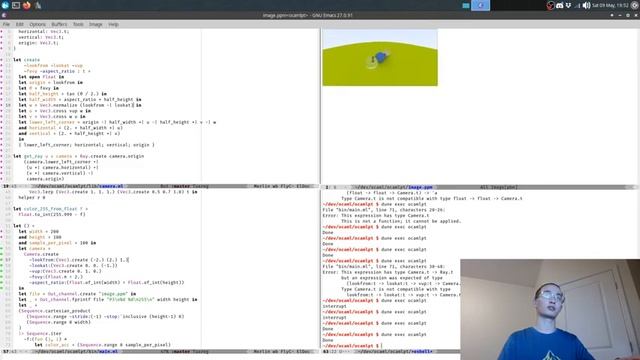Image resolution: width=640 pixels, height=360 pixels.
Task: Open the applications menu in the top panel
Action: 5,5
